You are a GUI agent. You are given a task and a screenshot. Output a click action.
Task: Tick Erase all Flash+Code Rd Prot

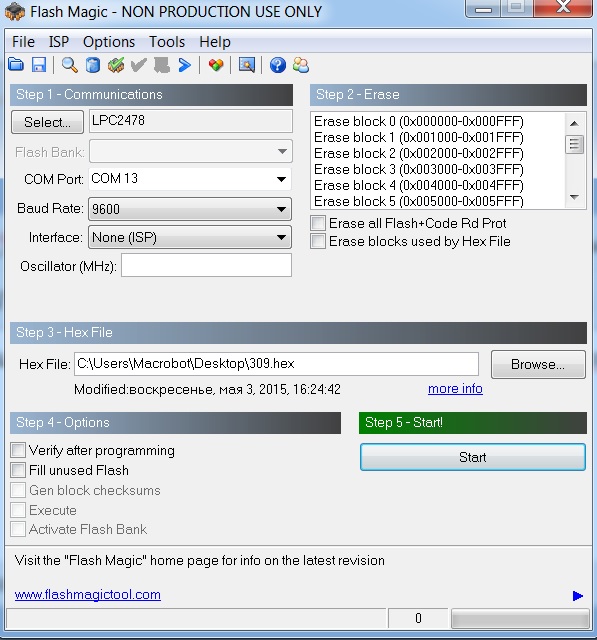(x=318, y=223)
